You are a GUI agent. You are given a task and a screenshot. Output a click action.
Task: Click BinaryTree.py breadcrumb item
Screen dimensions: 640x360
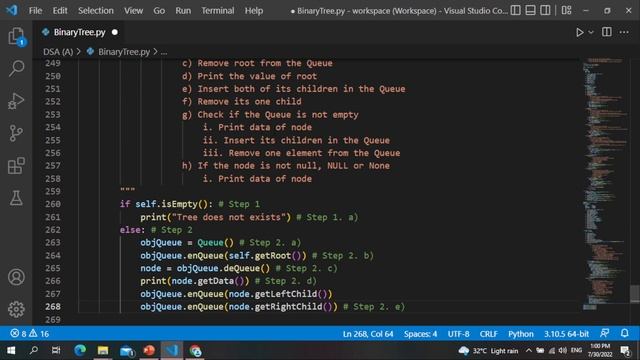(124, 52)
